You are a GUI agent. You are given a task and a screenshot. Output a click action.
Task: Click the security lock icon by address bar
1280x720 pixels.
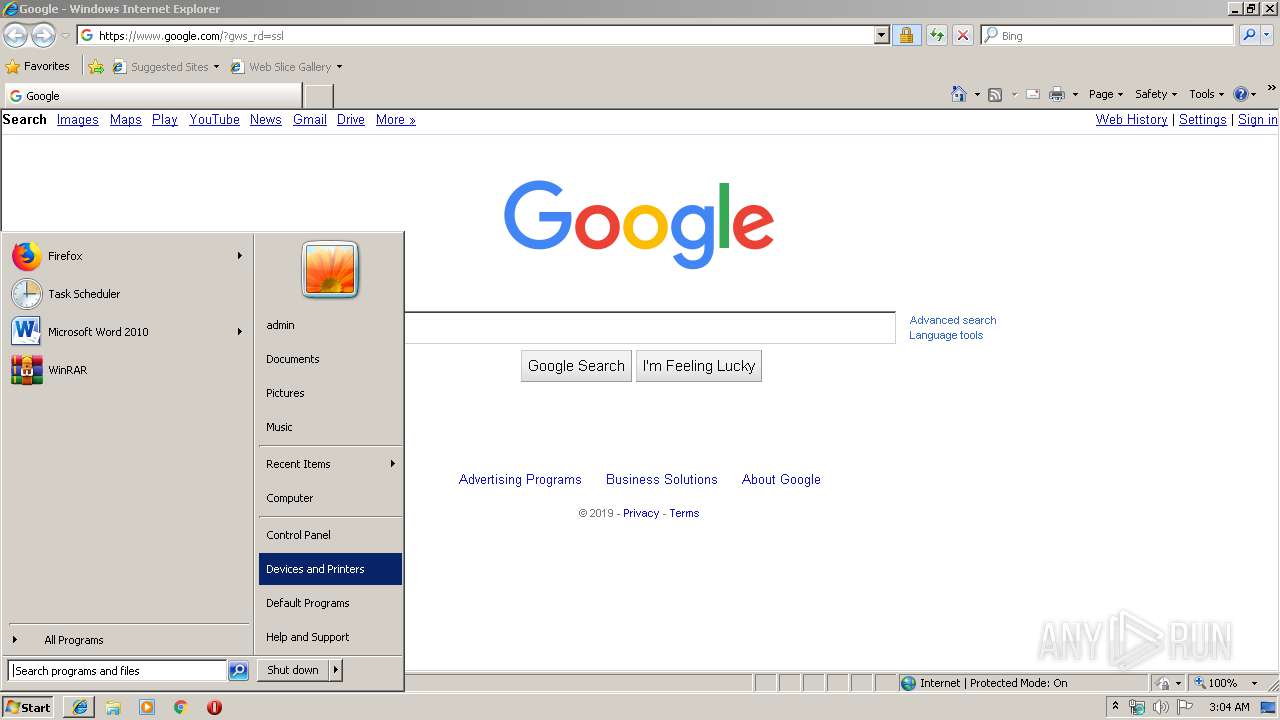(906, 35)
